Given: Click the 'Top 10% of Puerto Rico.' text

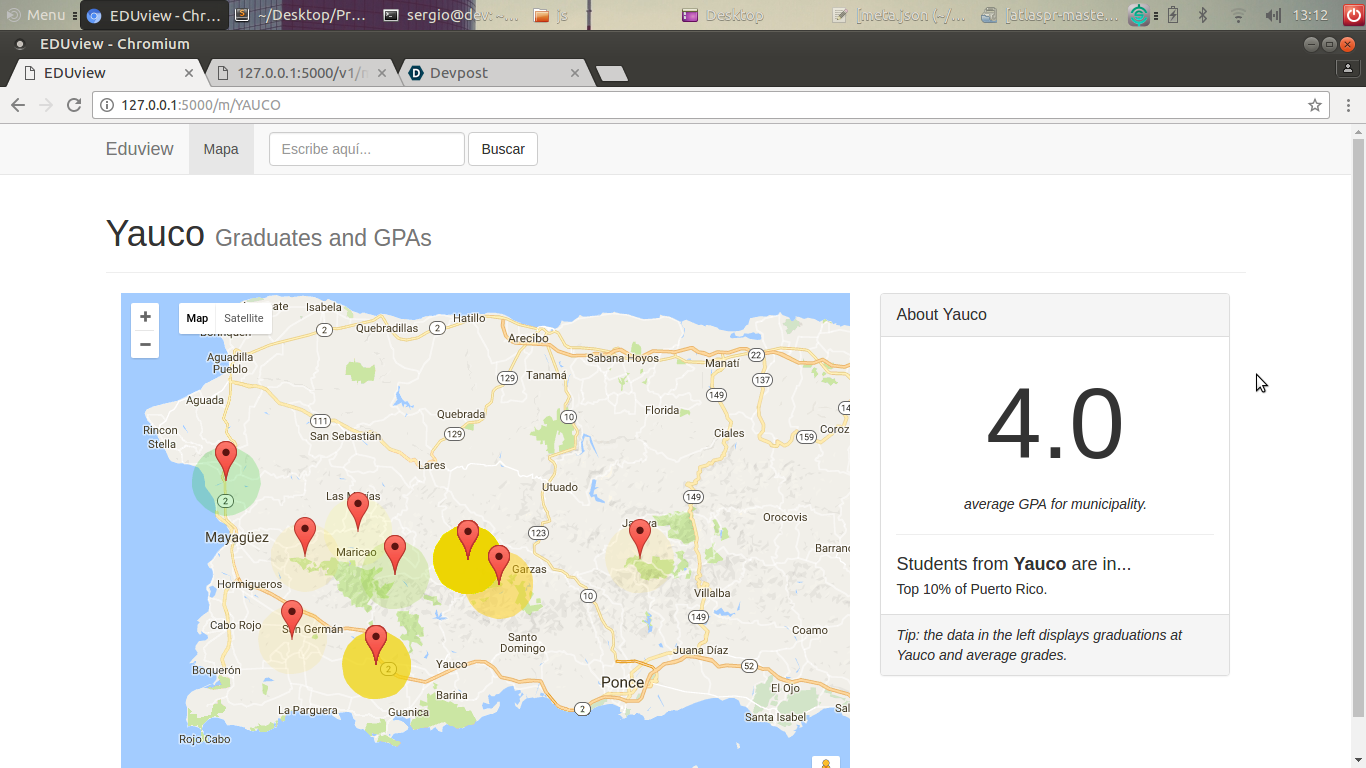Looking at the screenshot, I should point(972,589).
